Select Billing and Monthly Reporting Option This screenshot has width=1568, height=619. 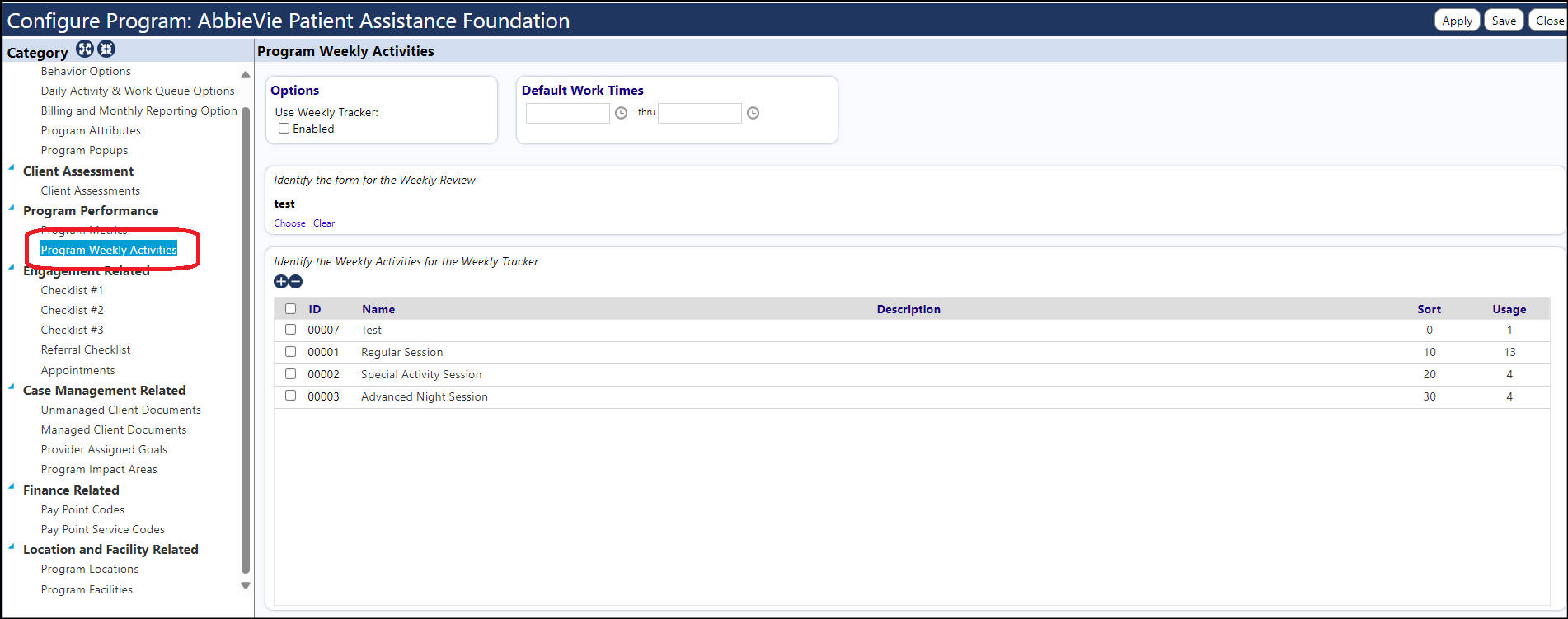(139, 111)
